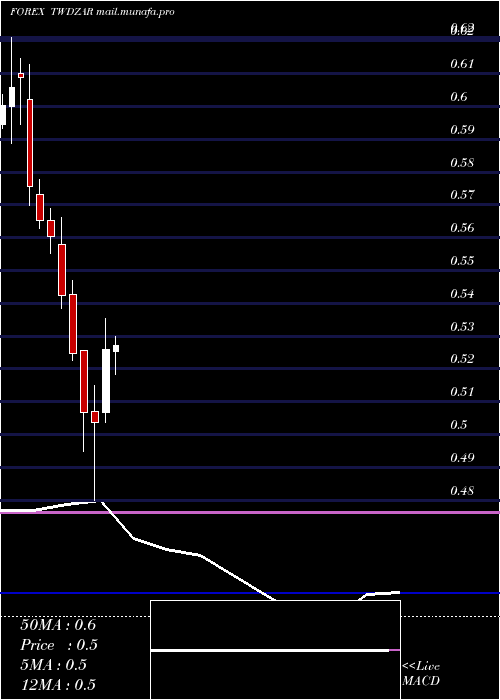Click the white MACD line in the boxed panel

click(x=270, y=651)
